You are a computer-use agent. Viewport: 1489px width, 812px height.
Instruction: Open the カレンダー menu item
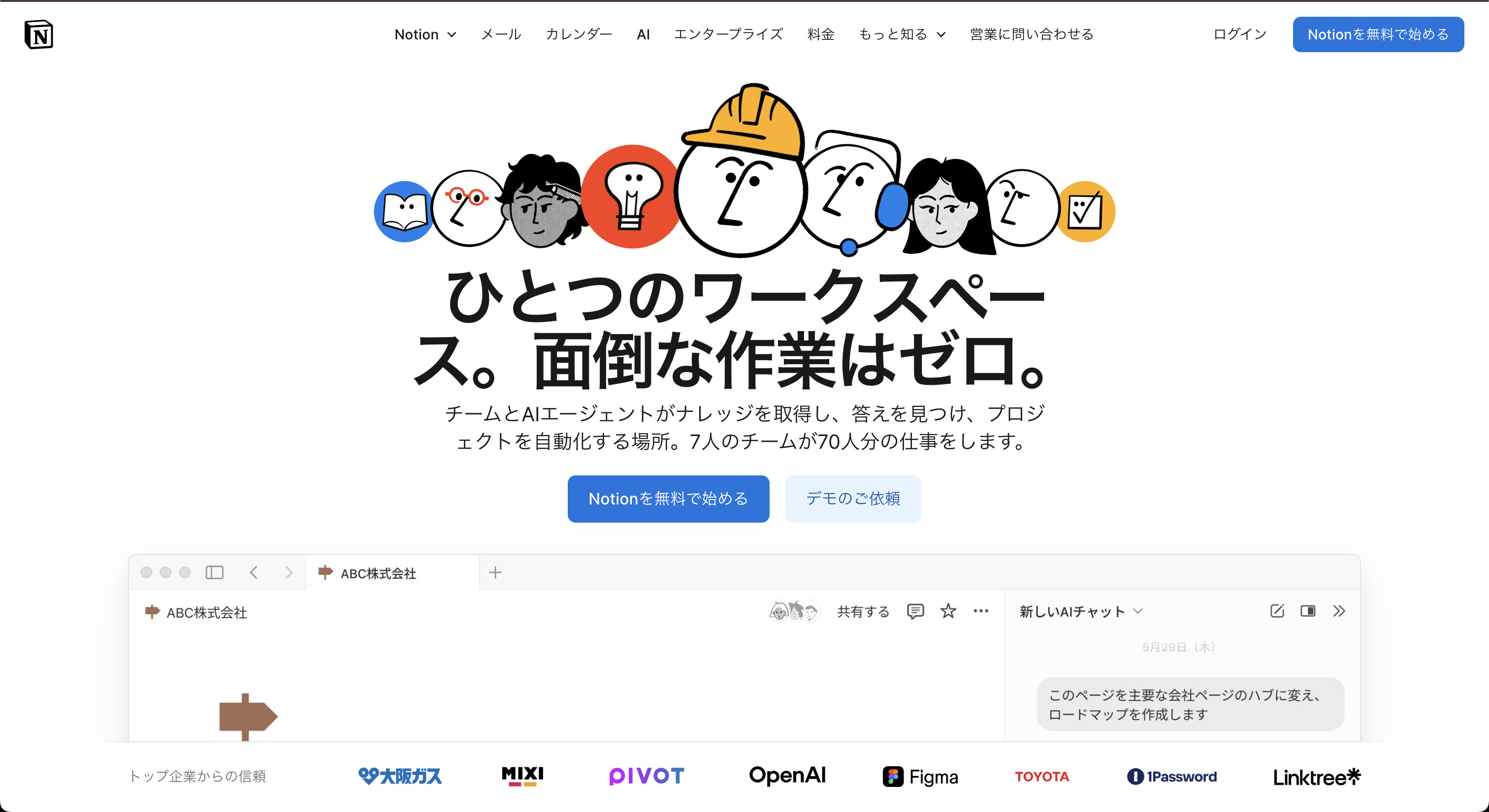579,34
